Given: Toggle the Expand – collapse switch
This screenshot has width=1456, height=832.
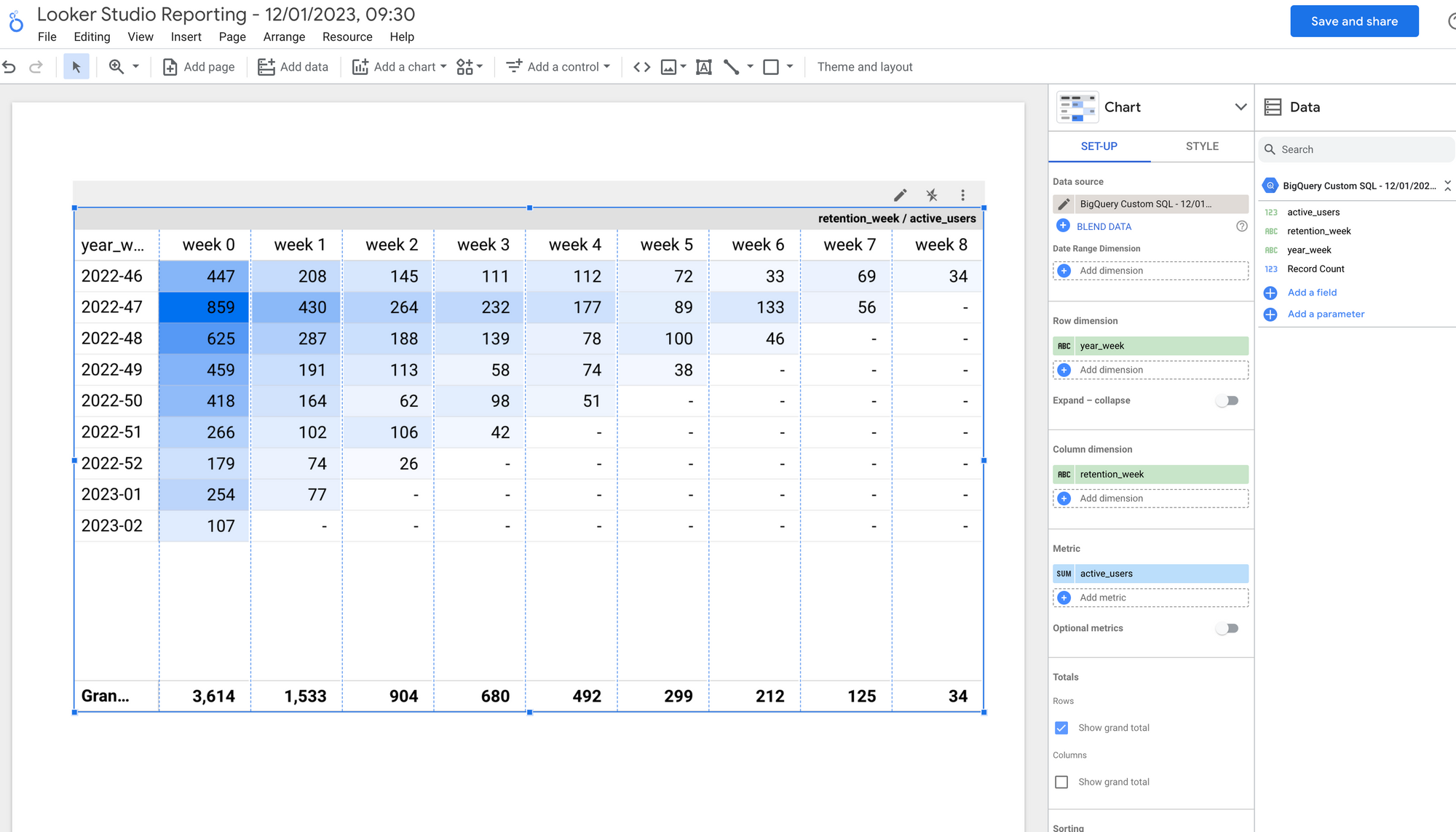Looking at the screenshot, I should [1227, 400].
